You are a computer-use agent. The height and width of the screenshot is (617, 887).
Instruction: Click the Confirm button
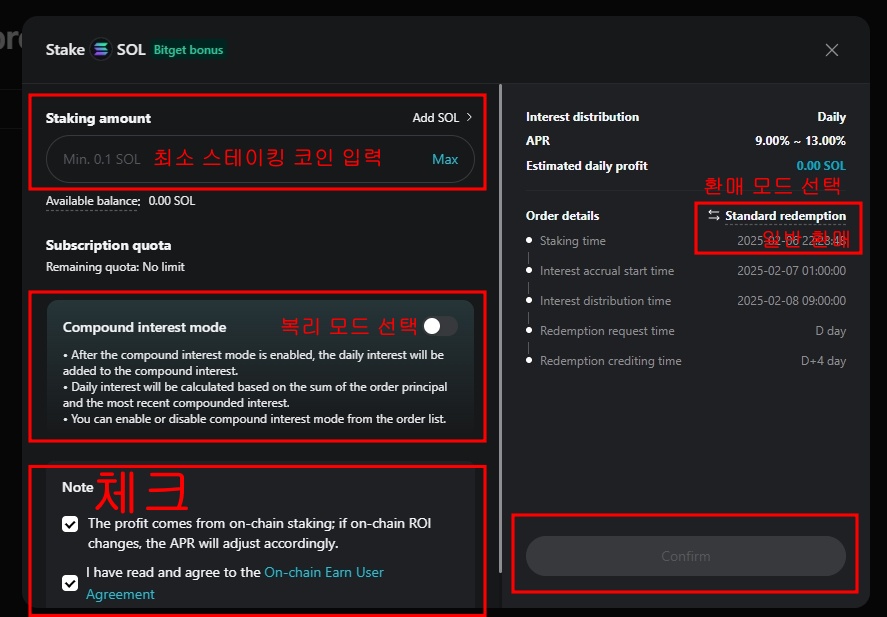686,556
